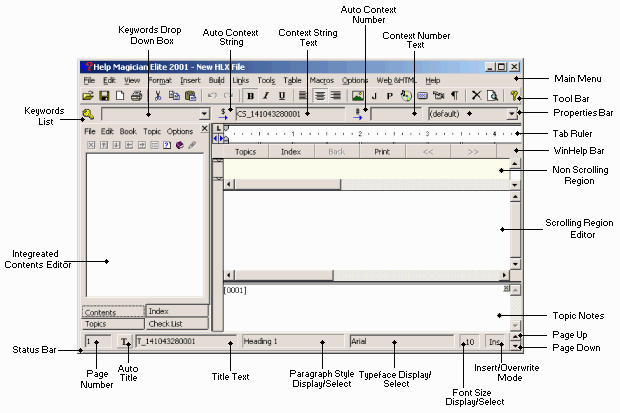Screen dimensions: 620x413
Task: Click the Context String text field
Action: [290, 114]
